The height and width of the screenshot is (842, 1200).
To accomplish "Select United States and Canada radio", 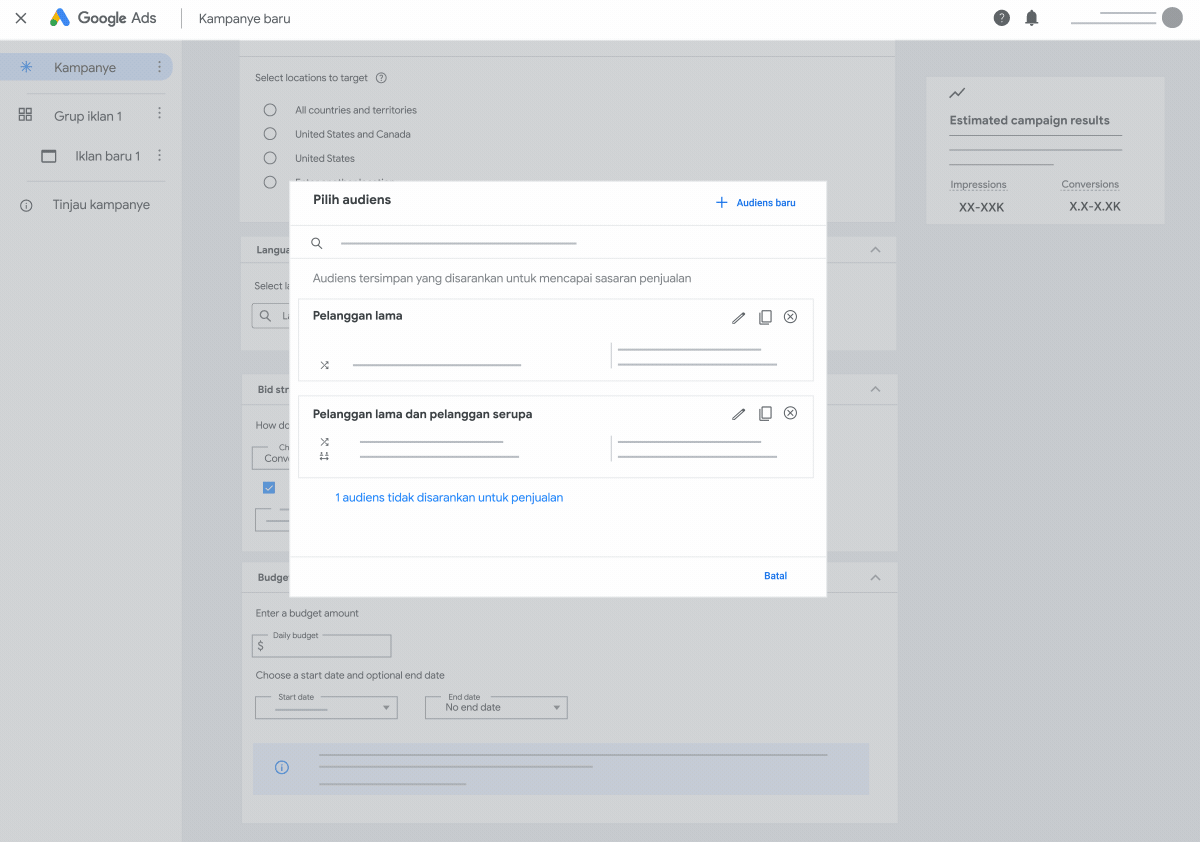I will pyautogui.click(x=270, y=134).
